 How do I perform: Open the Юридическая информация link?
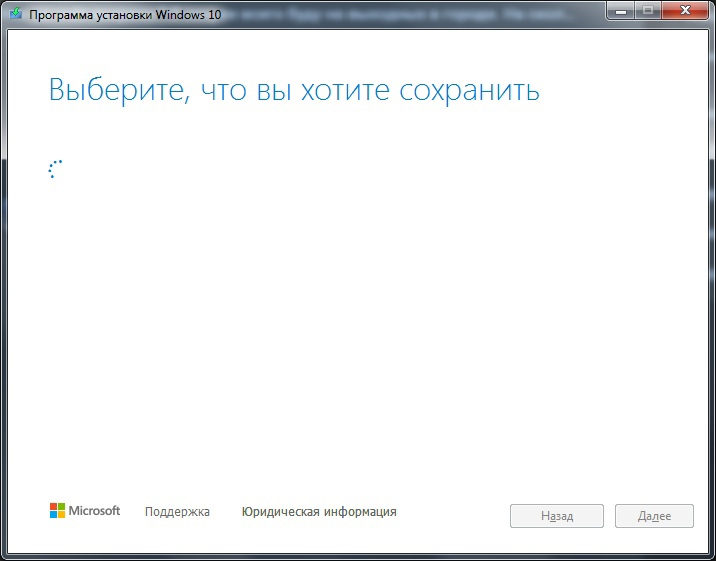pos(319,512)
